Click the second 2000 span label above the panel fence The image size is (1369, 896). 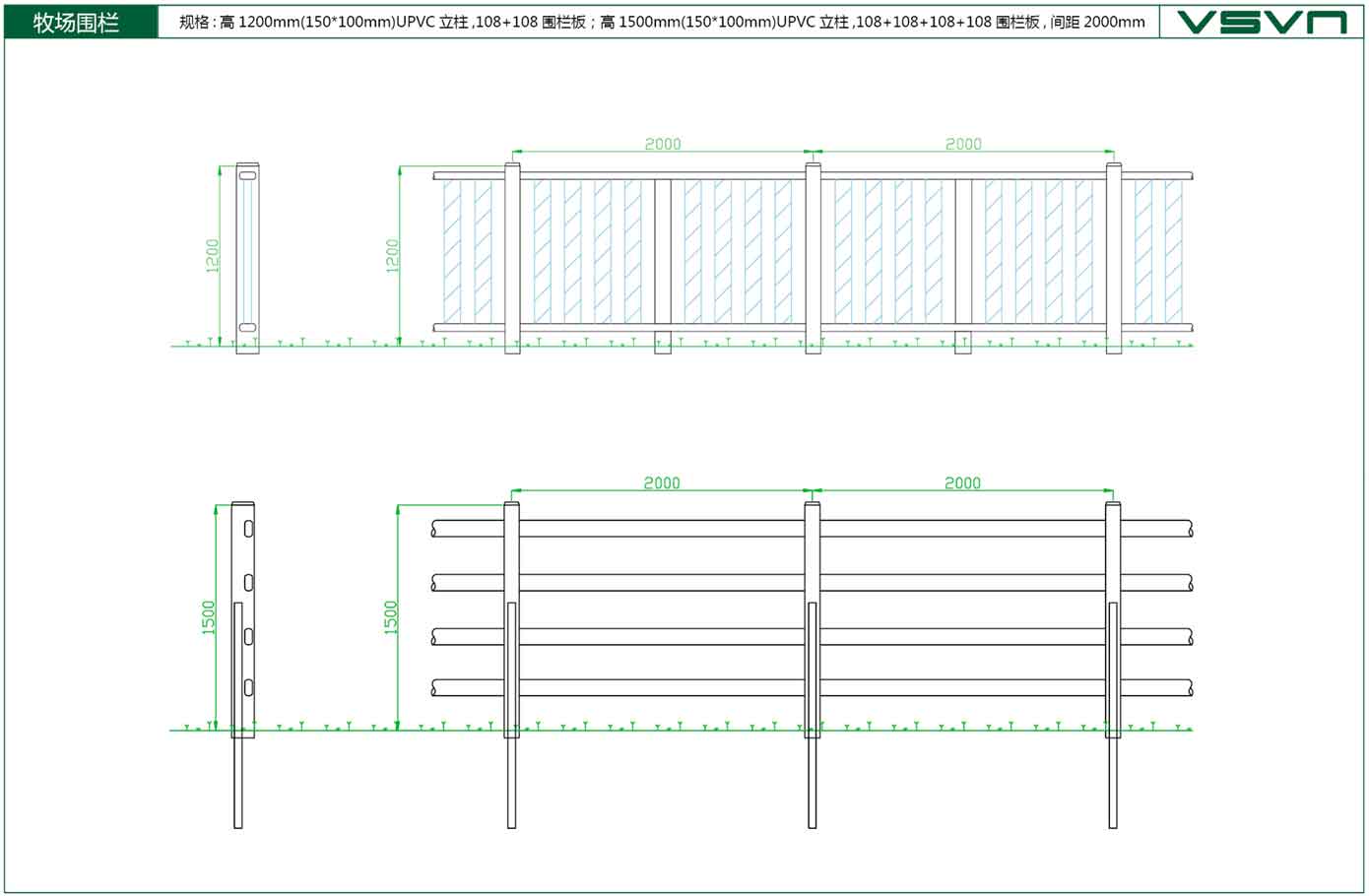point(963,144)
